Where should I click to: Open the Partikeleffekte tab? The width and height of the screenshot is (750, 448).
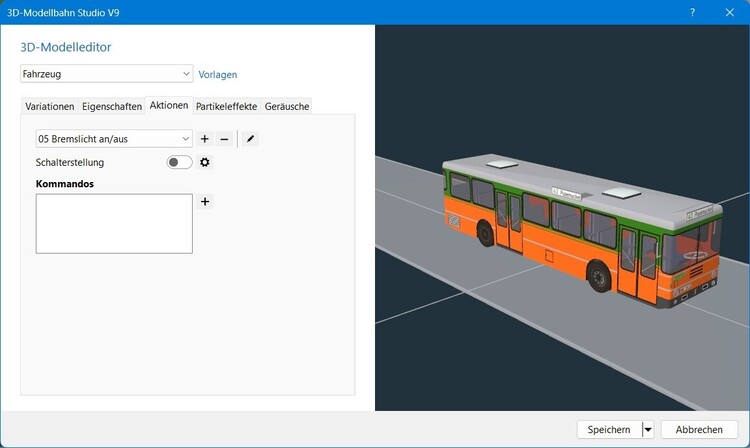click(227, 107)
